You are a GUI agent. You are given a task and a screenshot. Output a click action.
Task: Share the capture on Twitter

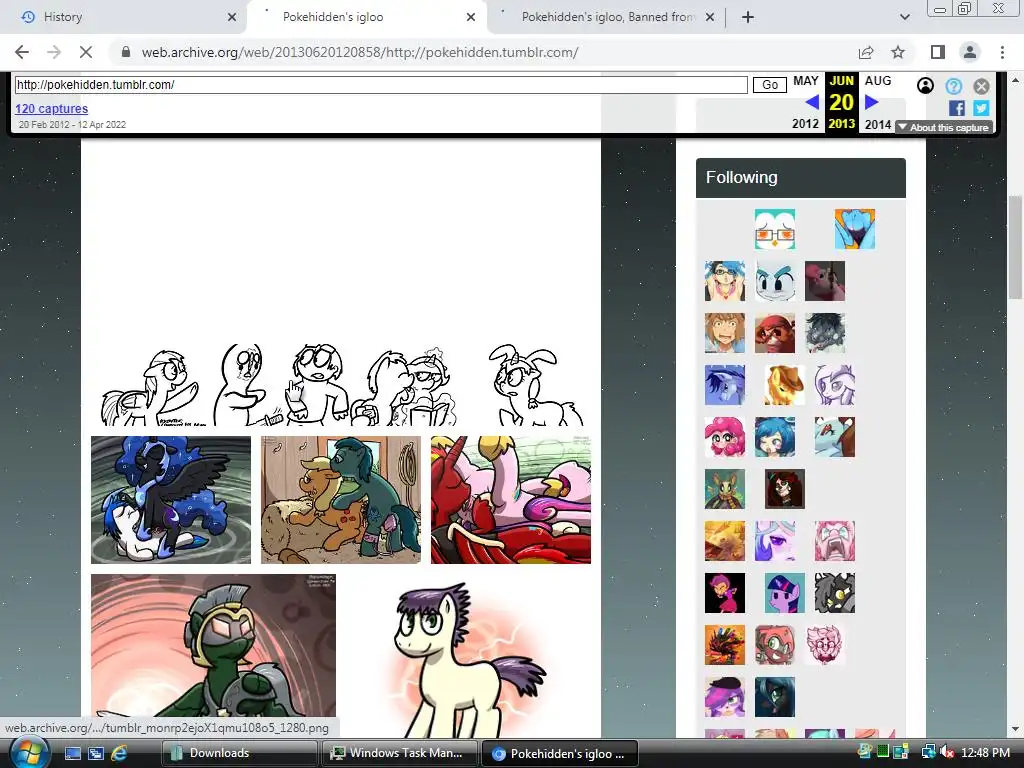tap(981, 108)
